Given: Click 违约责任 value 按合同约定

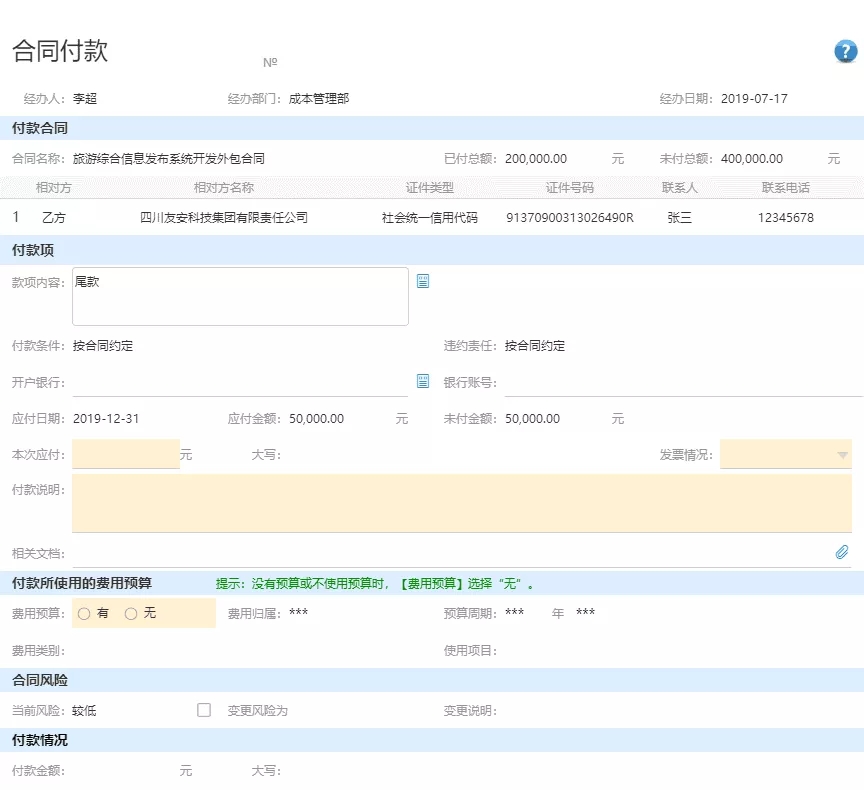Looking at the screenshot, I should pos(535,346).
